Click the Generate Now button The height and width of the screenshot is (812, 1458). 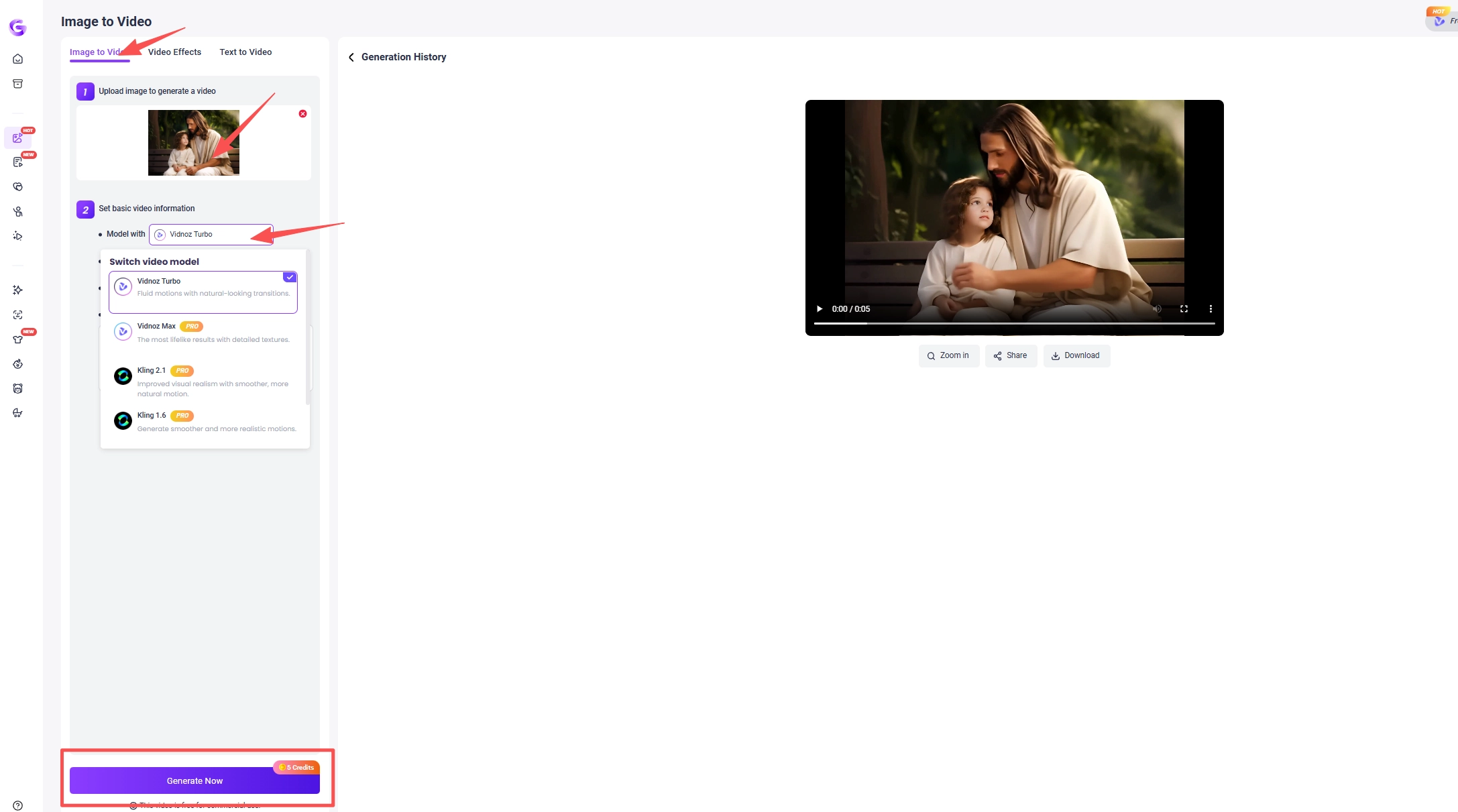[x=194, y=780]
